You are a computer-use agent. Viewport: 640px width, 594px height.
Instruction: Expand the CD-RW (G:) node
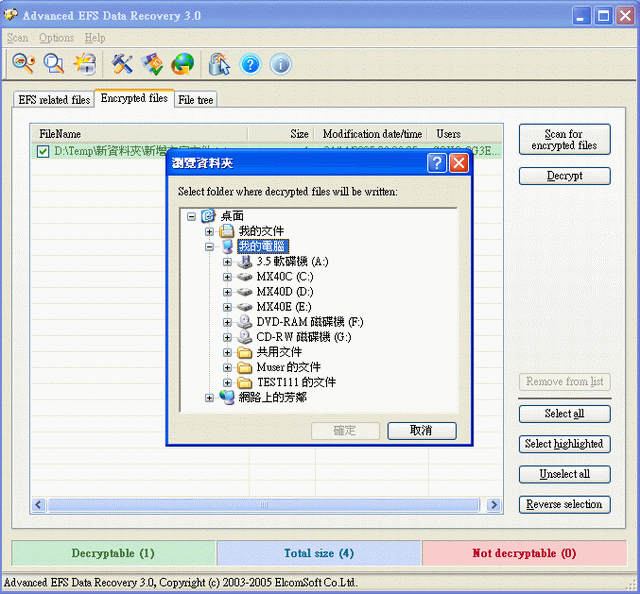[x=227, y=337]
